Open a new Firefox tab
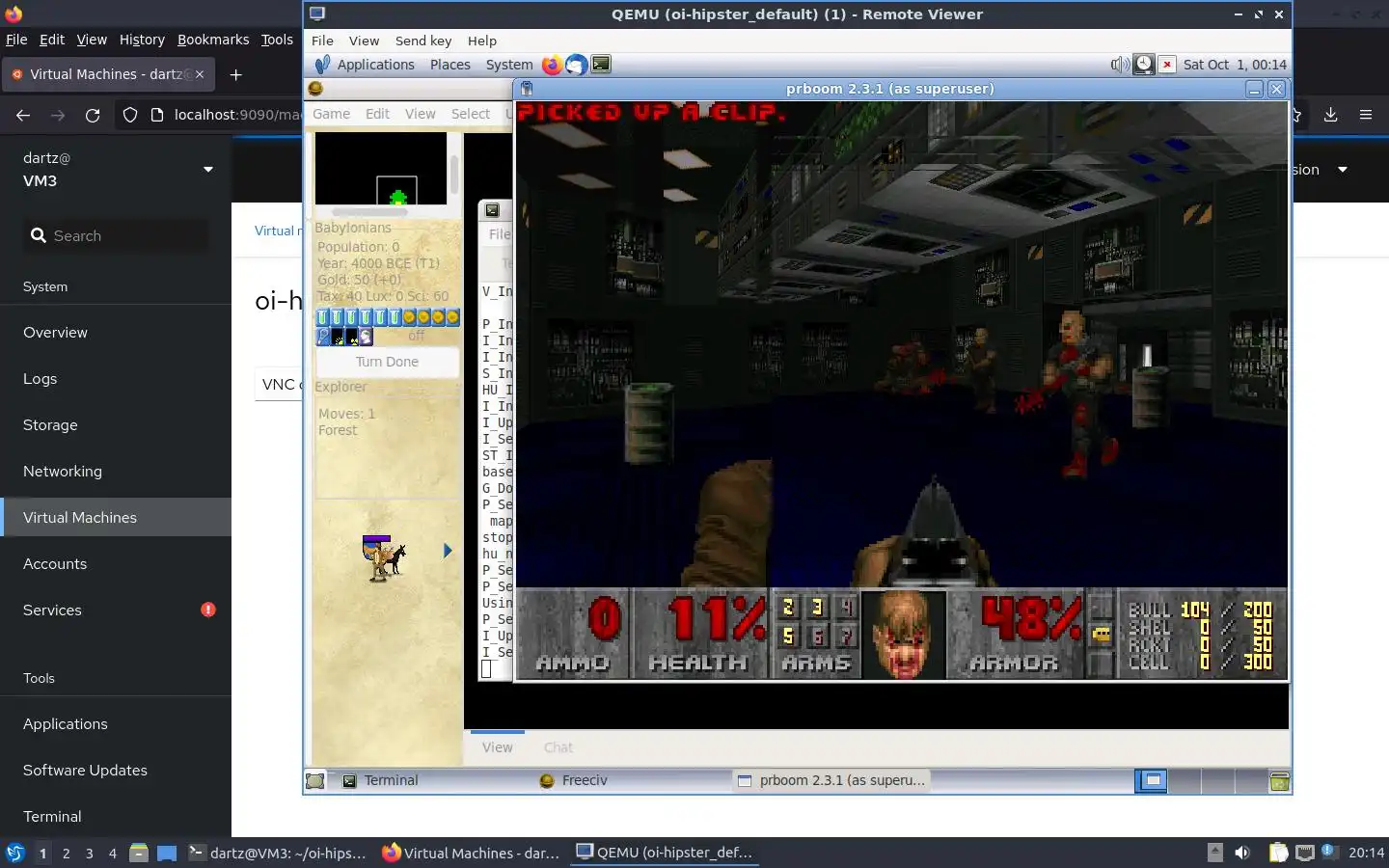Screen dimensions: 1389x868 (236, 74)
